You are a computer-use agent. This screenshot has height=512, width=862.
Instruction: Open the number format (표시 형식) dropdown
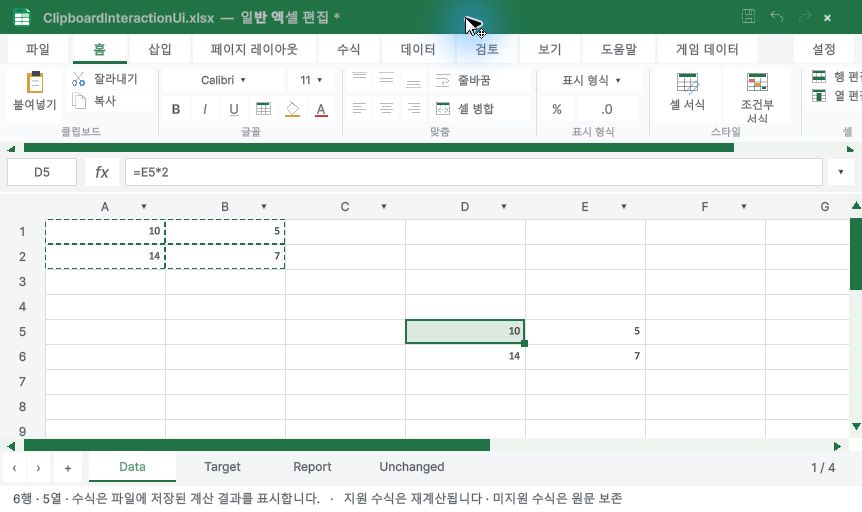[592, 80]
